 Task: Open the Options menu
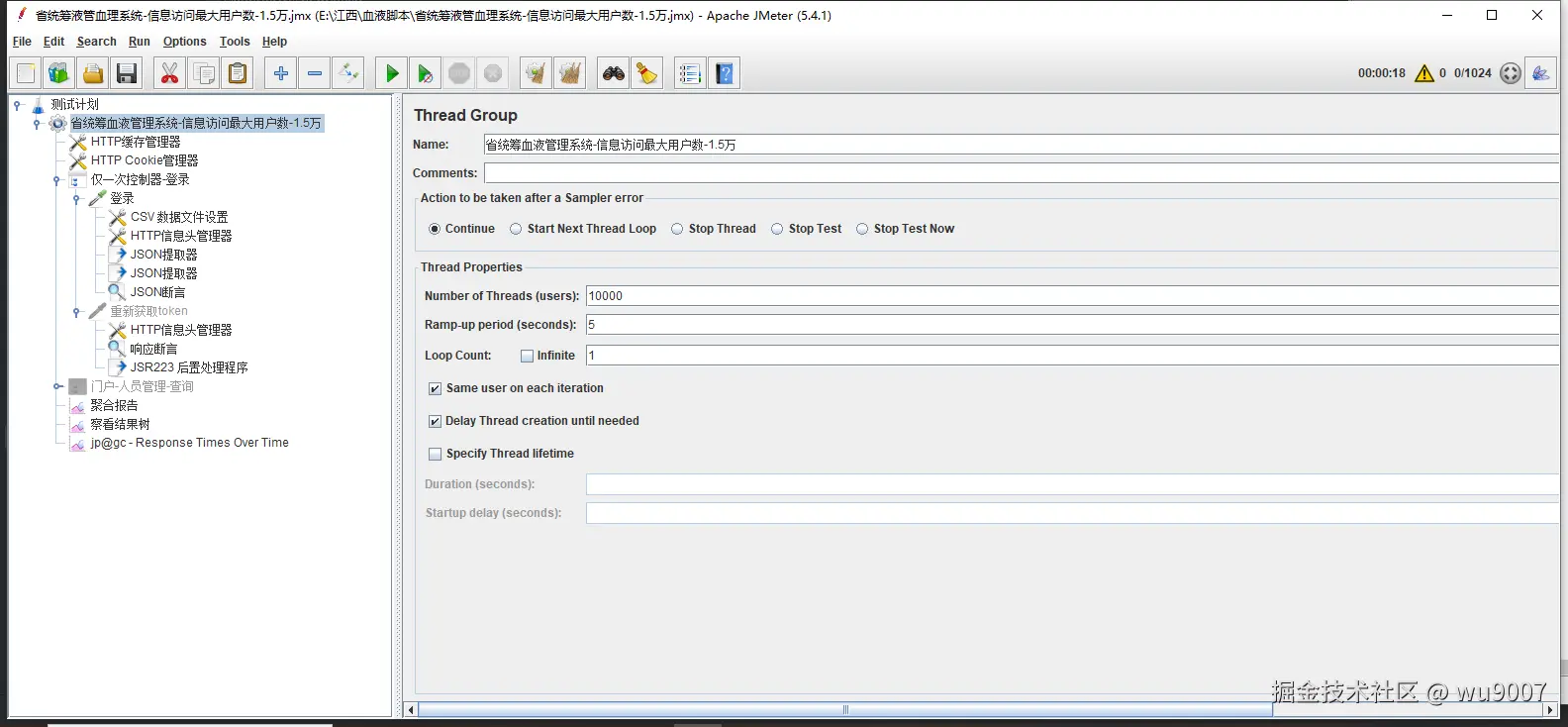pyautogui.click(x=184, y=42)
